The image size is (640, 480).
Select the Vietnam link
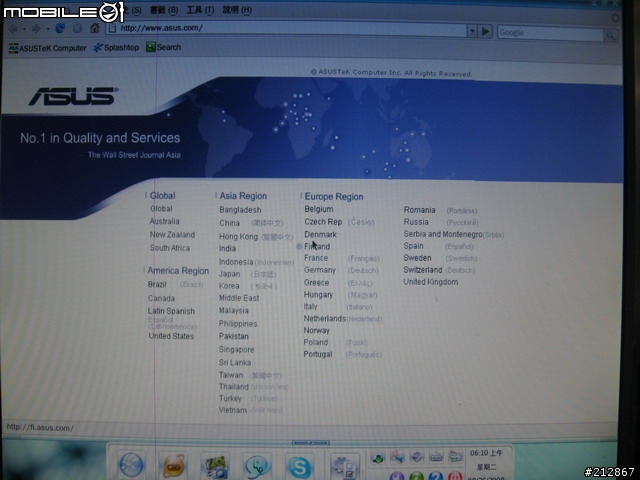click(x=233, y=410)
